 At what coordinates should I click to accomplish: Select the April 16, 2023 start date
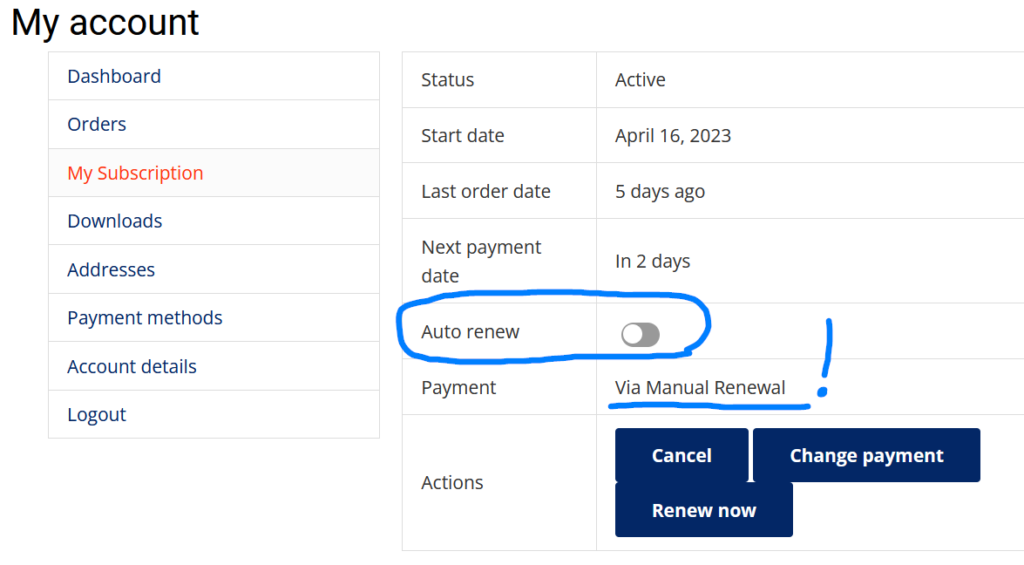click(x=673, y=136)
